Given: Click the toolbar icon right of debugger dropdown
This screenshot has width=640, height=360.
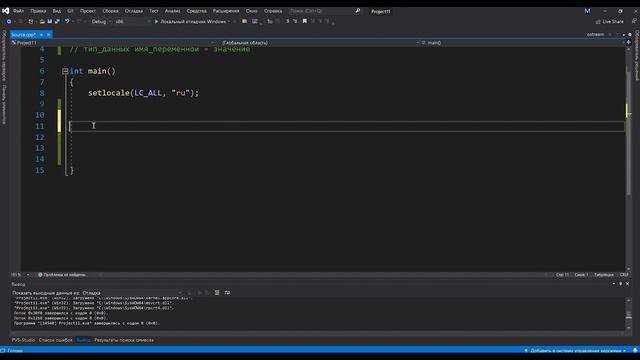Looking at the screenshot, I should click(244, 22).
